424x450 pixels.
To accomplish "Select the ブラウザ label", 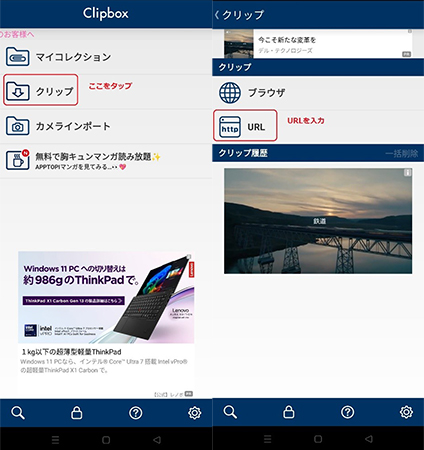I will tap(266, 93).
